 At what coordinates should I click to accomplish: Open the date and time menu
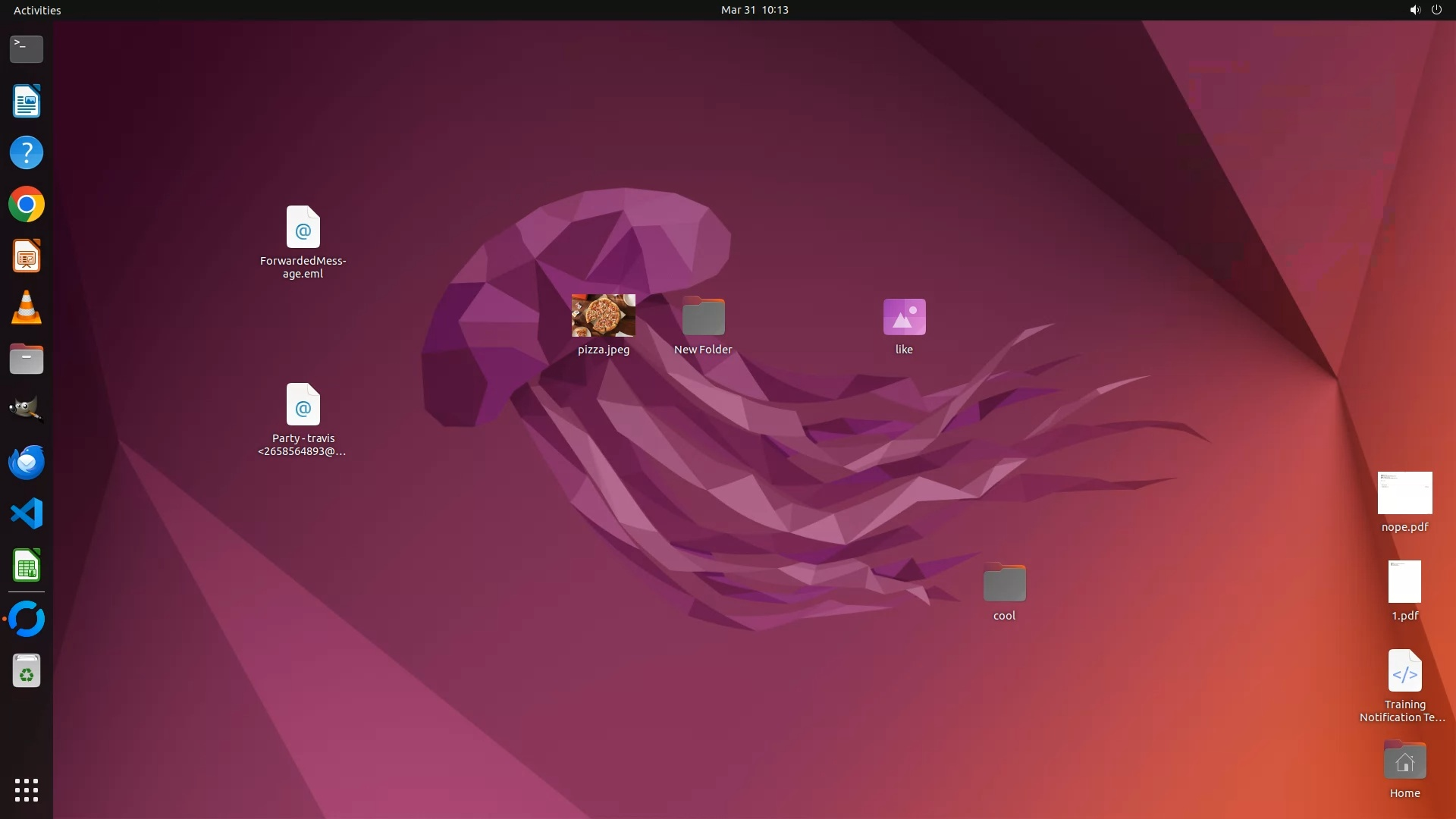(755, 10)
